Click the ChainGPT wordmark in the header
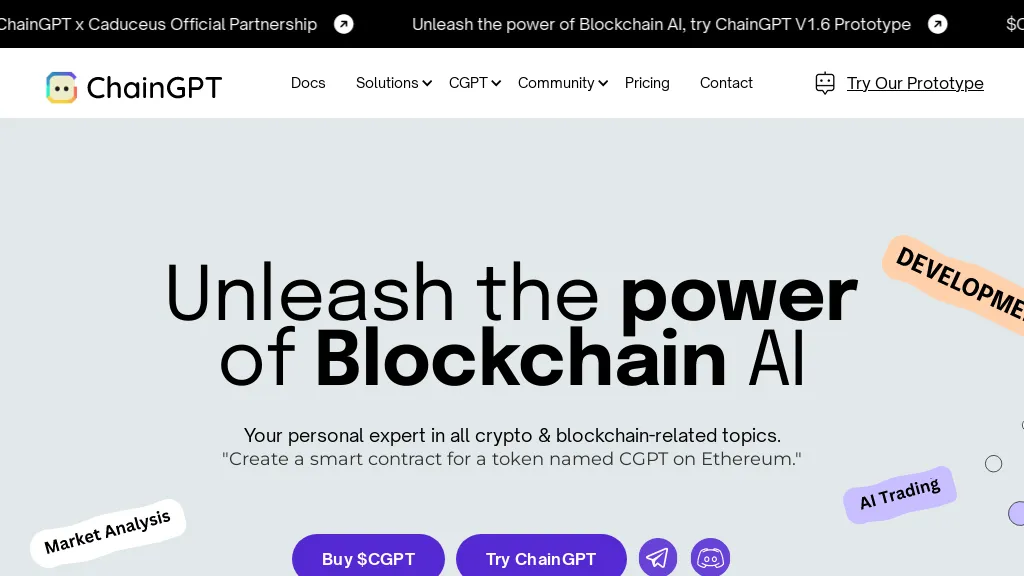The image size is (1024, 576). 155,87
